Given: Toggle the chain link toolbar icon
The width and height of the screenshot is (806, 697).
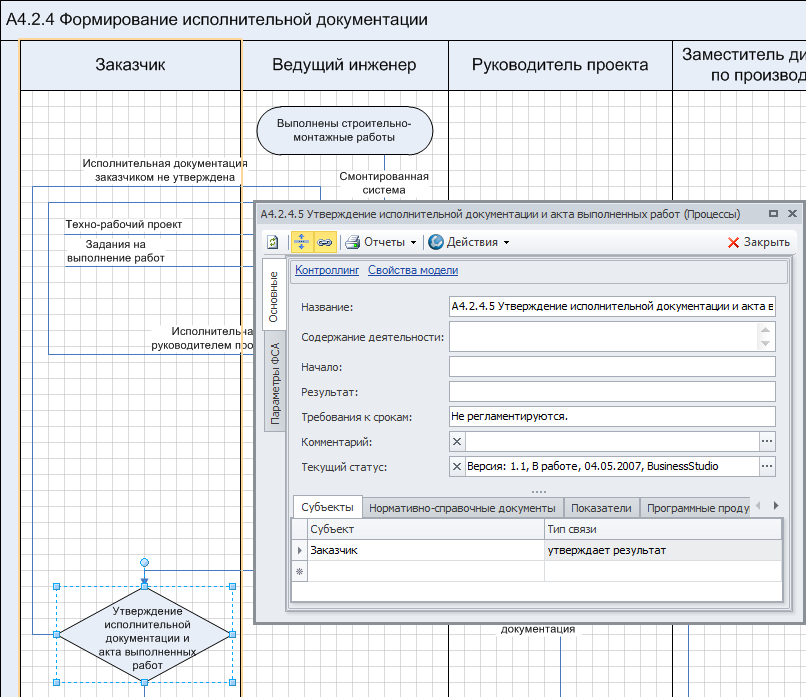Looking at the screenshot, I should tap(324, 242).
